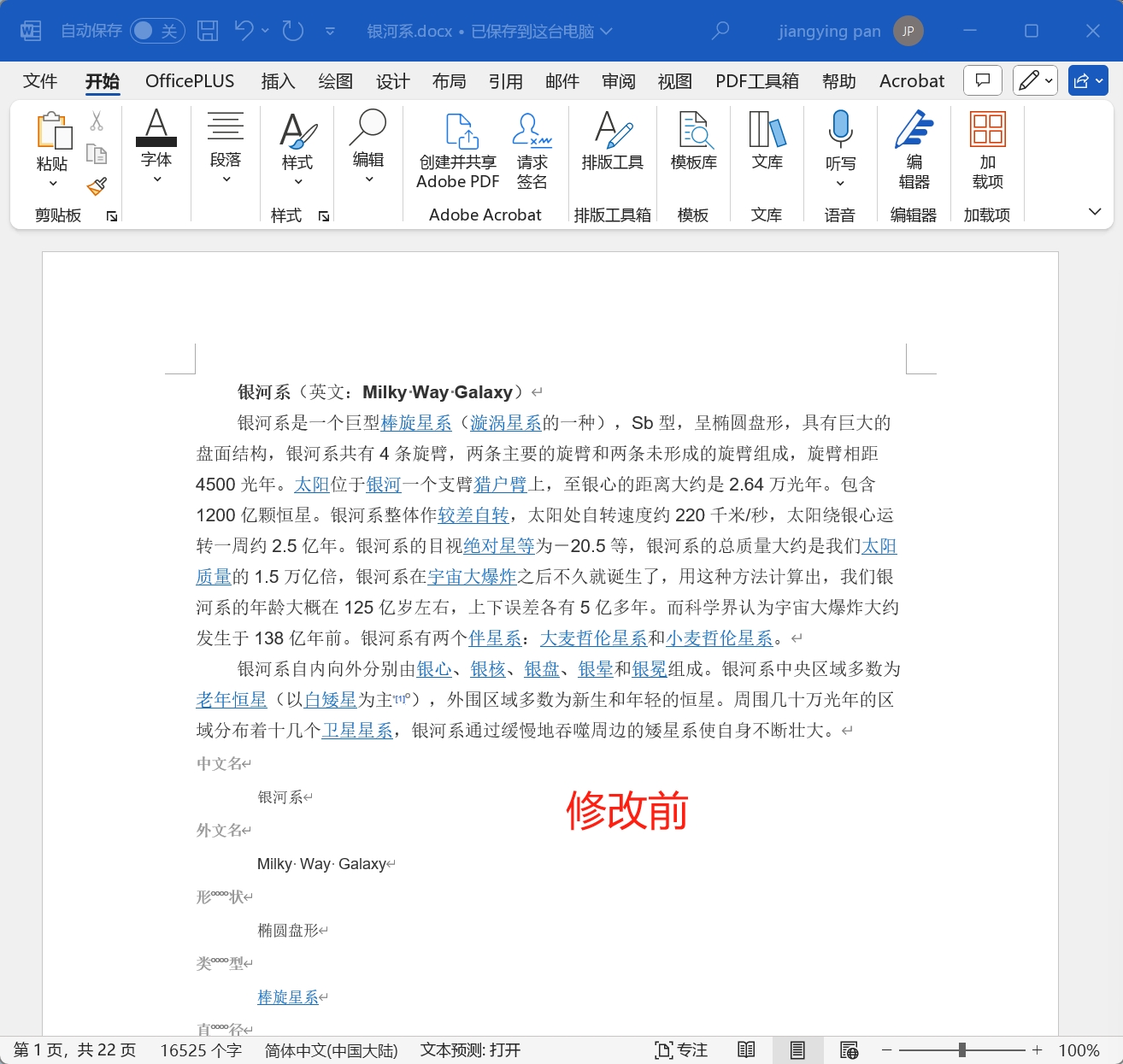Viewport: 1123px width, 1064px height.
Task: Expand the 字体 dropdown
Action: 156,178
